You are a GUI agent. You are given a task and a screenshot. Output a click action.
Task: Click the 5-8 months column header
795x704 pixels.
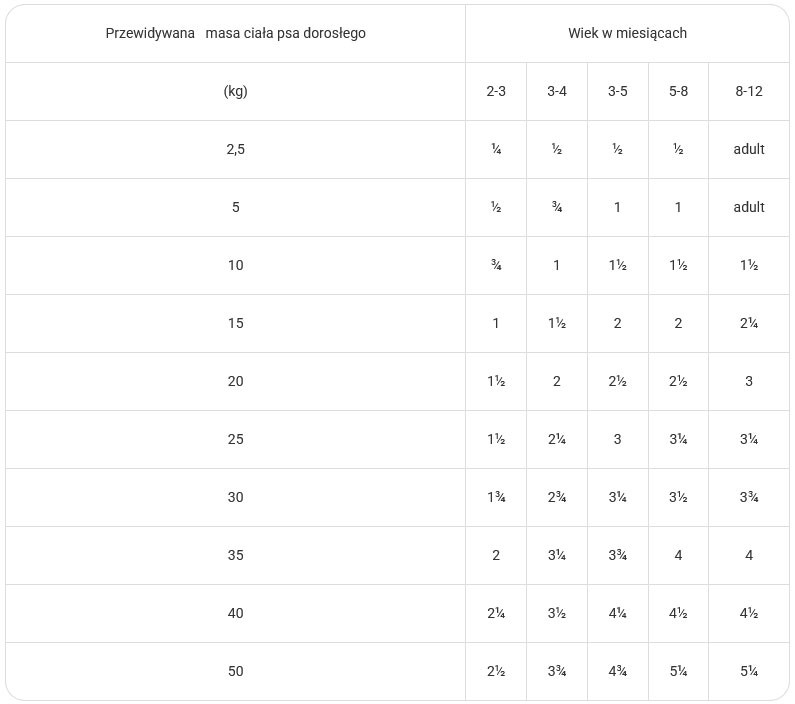pyautogui.click(x=678, y=91)
